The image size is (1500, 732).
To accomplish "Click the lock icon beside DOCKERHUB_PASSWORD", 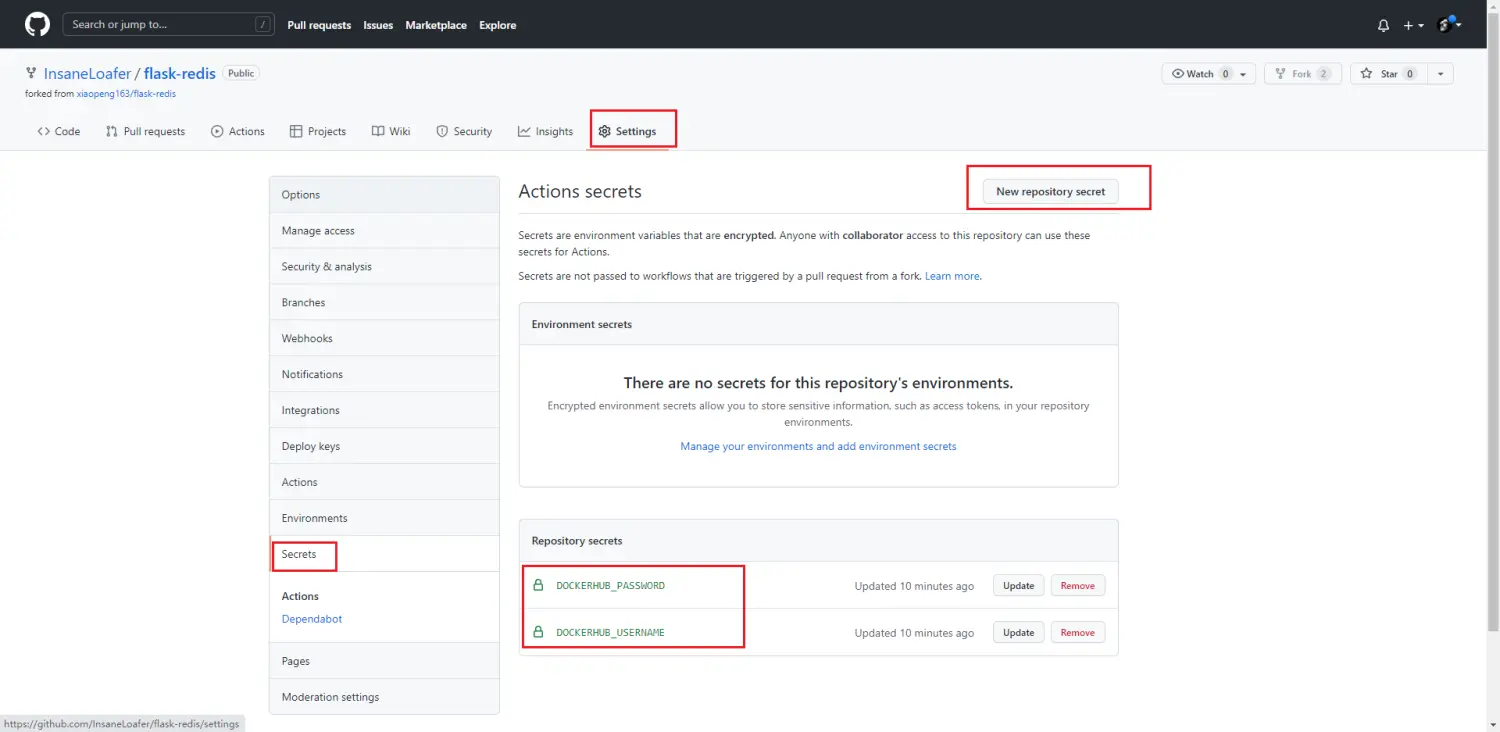I will pyautogui.click(x=538, y=585).
